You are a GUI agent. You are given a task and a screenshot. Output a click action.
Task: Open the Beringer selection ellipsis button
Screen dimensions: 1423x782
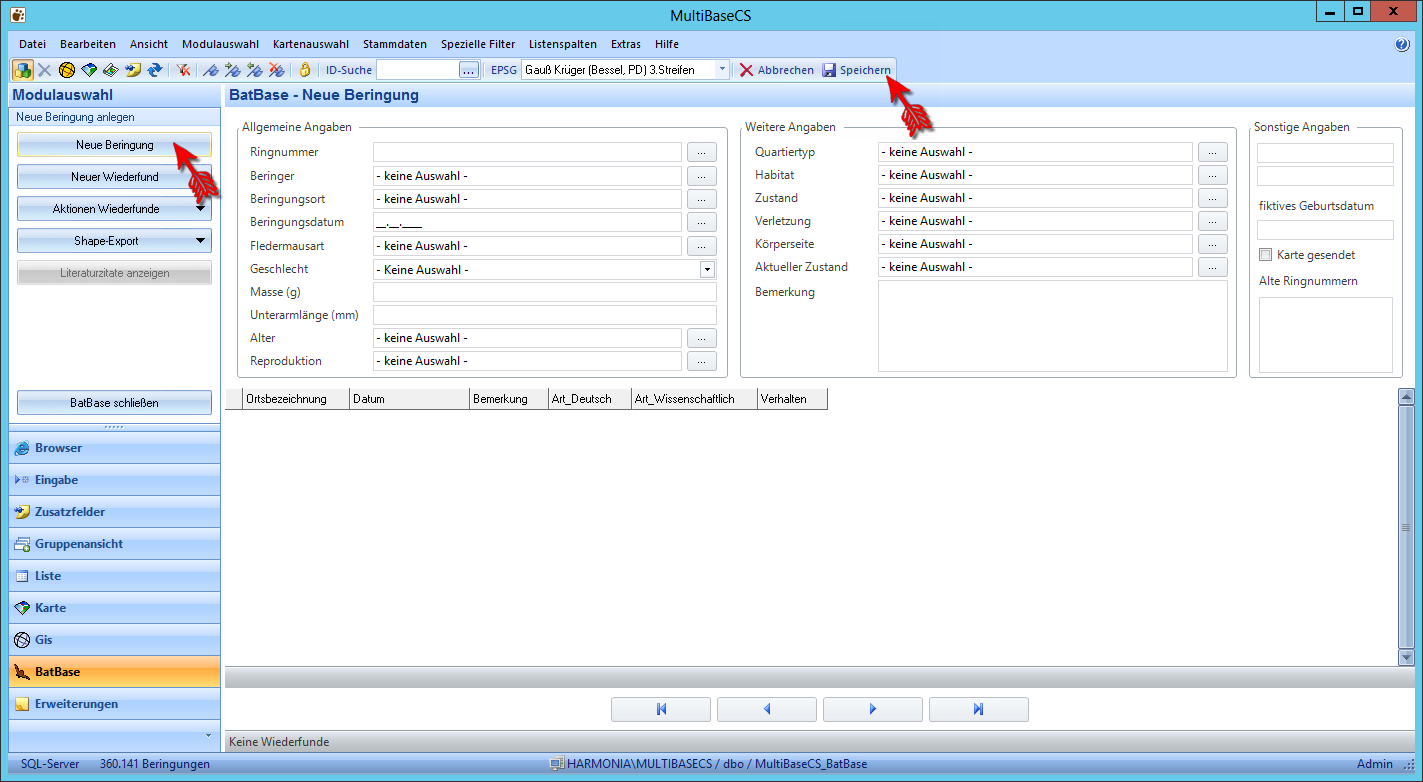pyautogui.click(x=701, y=176)
